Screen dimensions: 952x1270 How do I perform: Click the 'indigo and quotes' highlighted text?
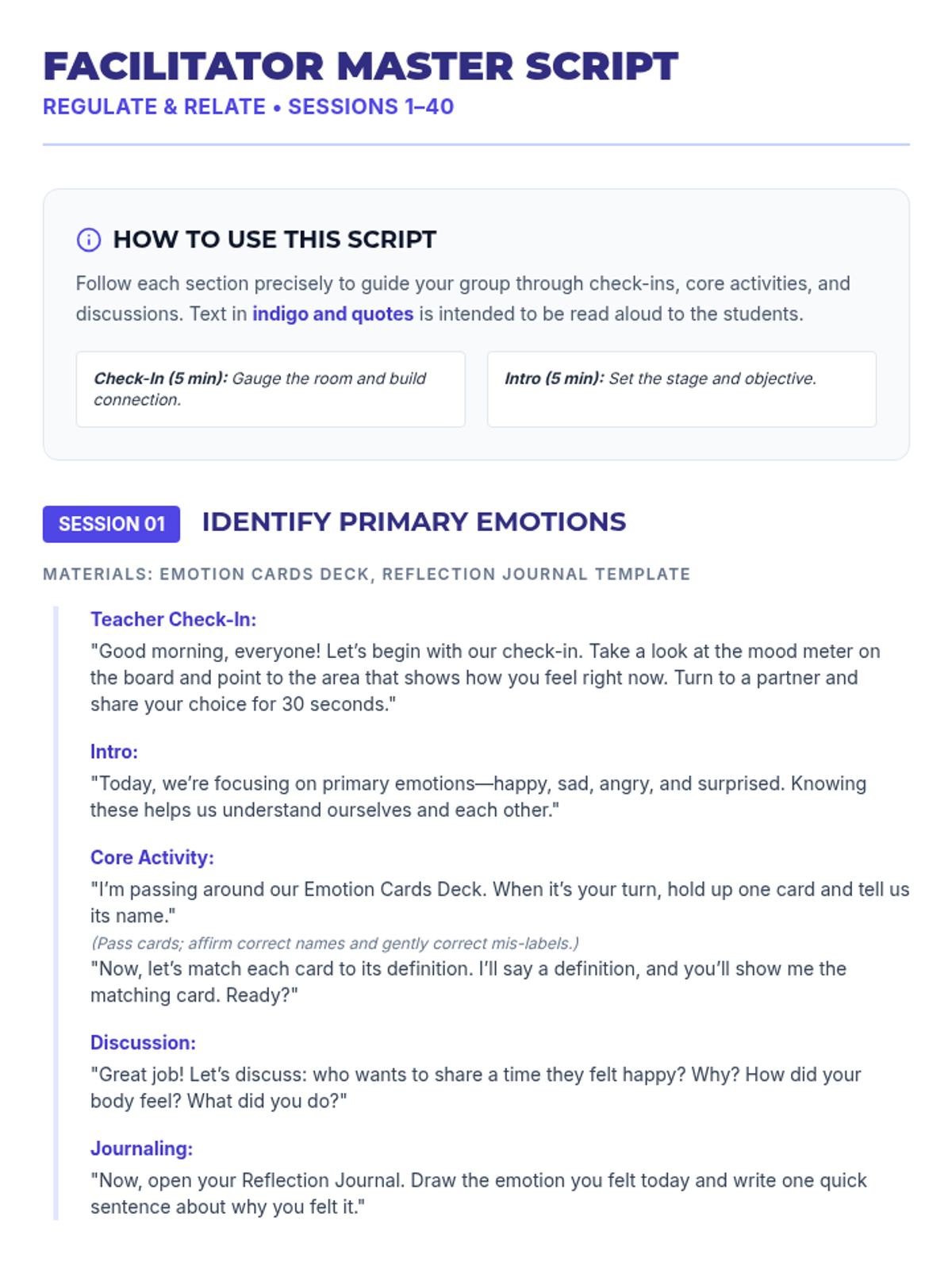[332, 314]
